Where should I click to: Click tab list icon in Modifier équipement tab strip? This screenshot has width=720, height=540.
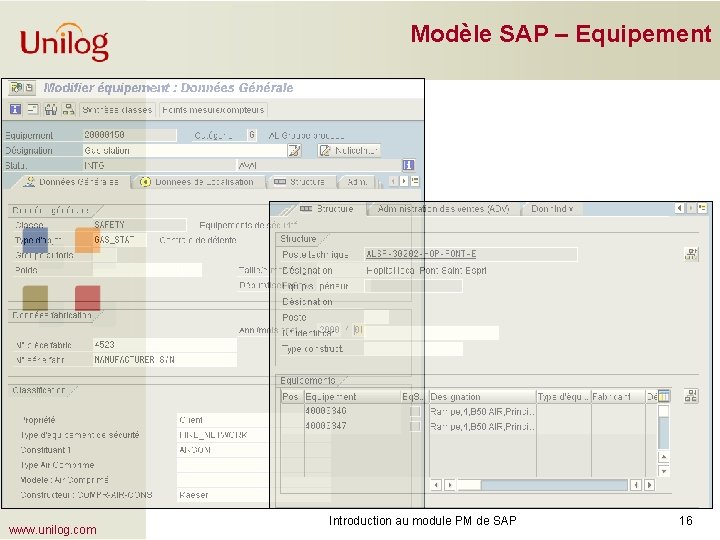[x=415, y=181]
